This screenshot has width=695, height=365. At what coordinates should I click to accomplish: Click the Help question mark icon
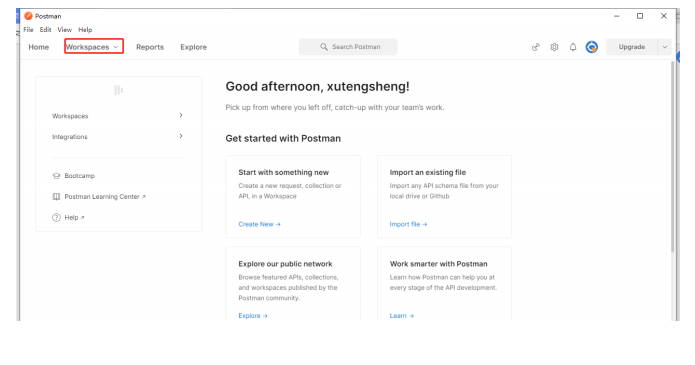pos(56,217)
